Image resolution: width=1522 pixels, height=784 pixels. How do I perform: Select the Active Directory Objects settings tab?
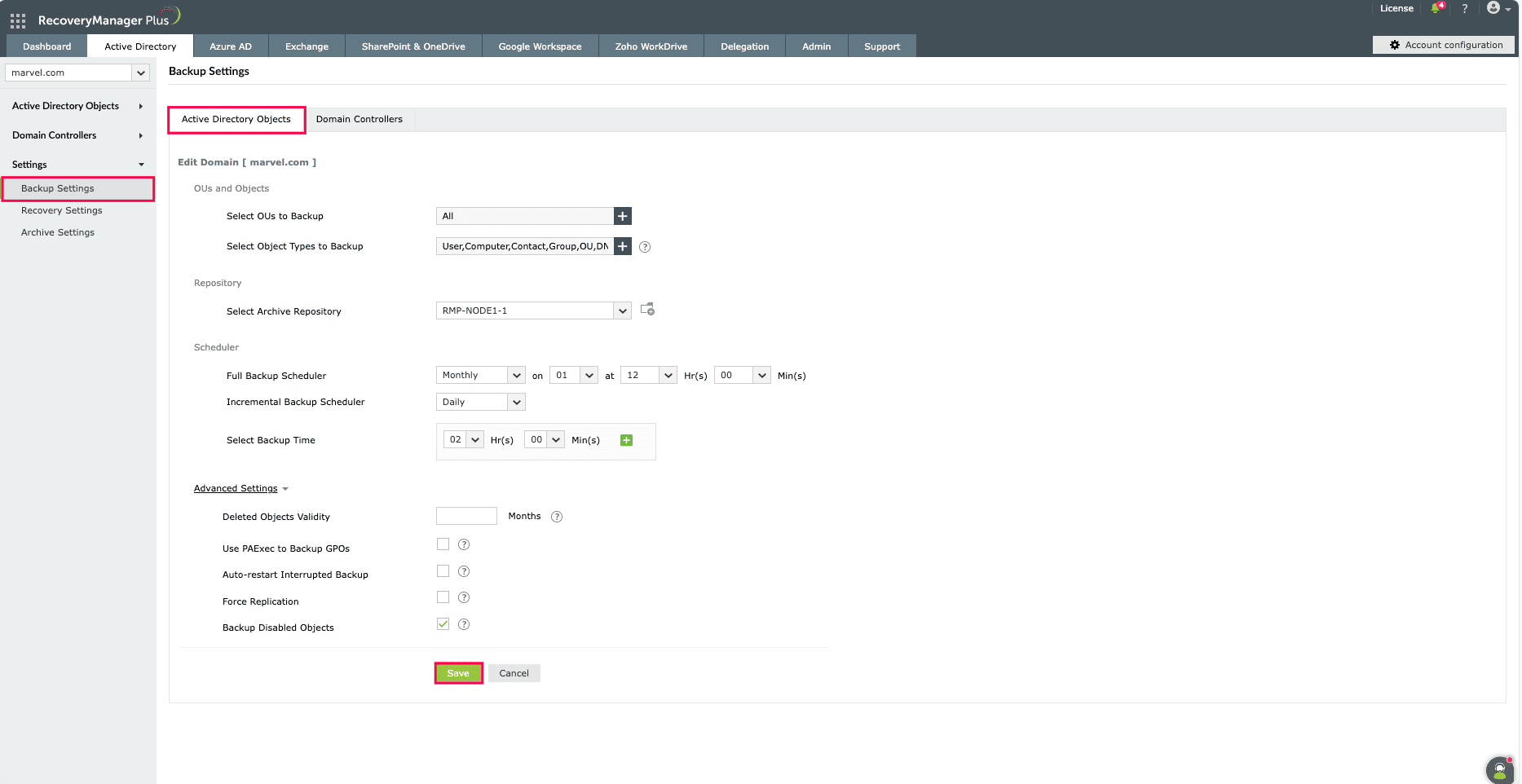236,119
